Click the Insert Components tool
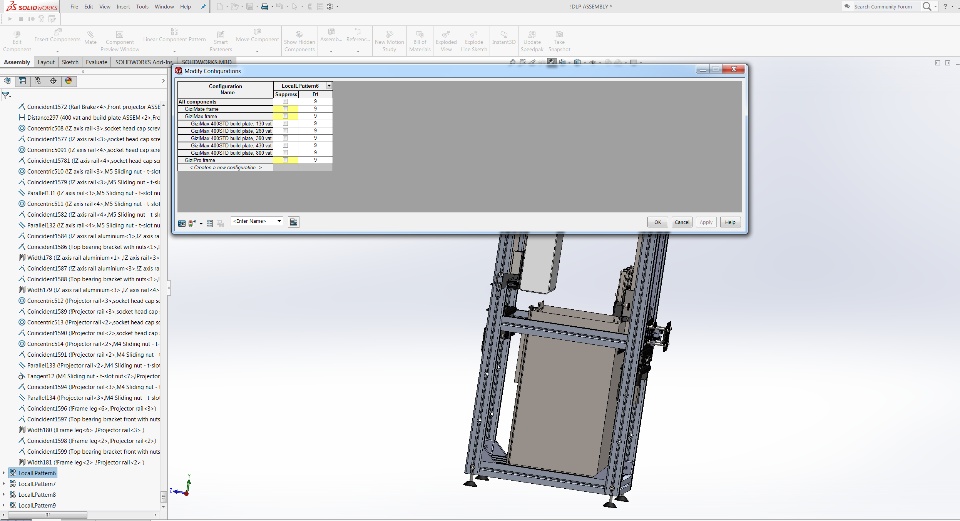This screenshot has height=521, width=960. (x=57, y=37)
